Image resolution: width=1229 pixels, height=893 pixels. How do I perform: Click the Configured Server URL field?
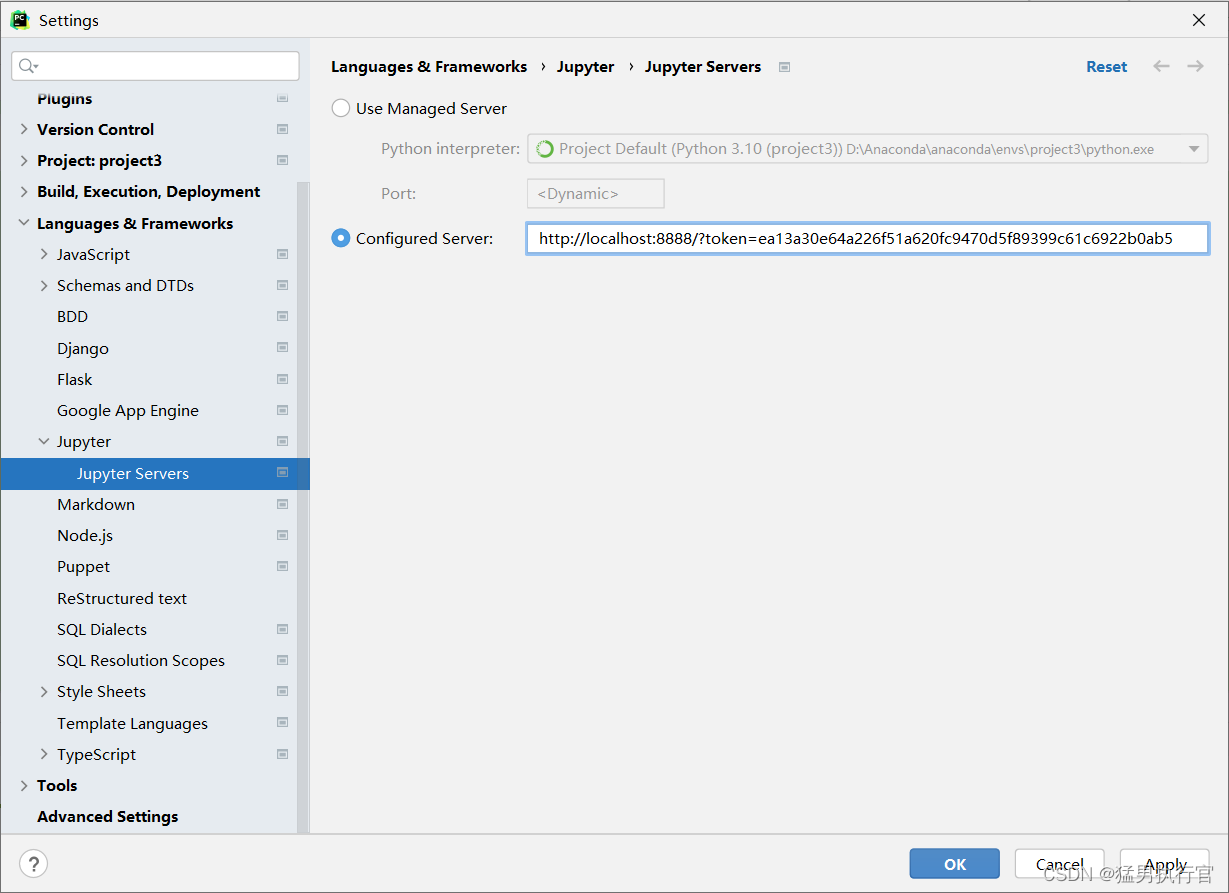867,238
